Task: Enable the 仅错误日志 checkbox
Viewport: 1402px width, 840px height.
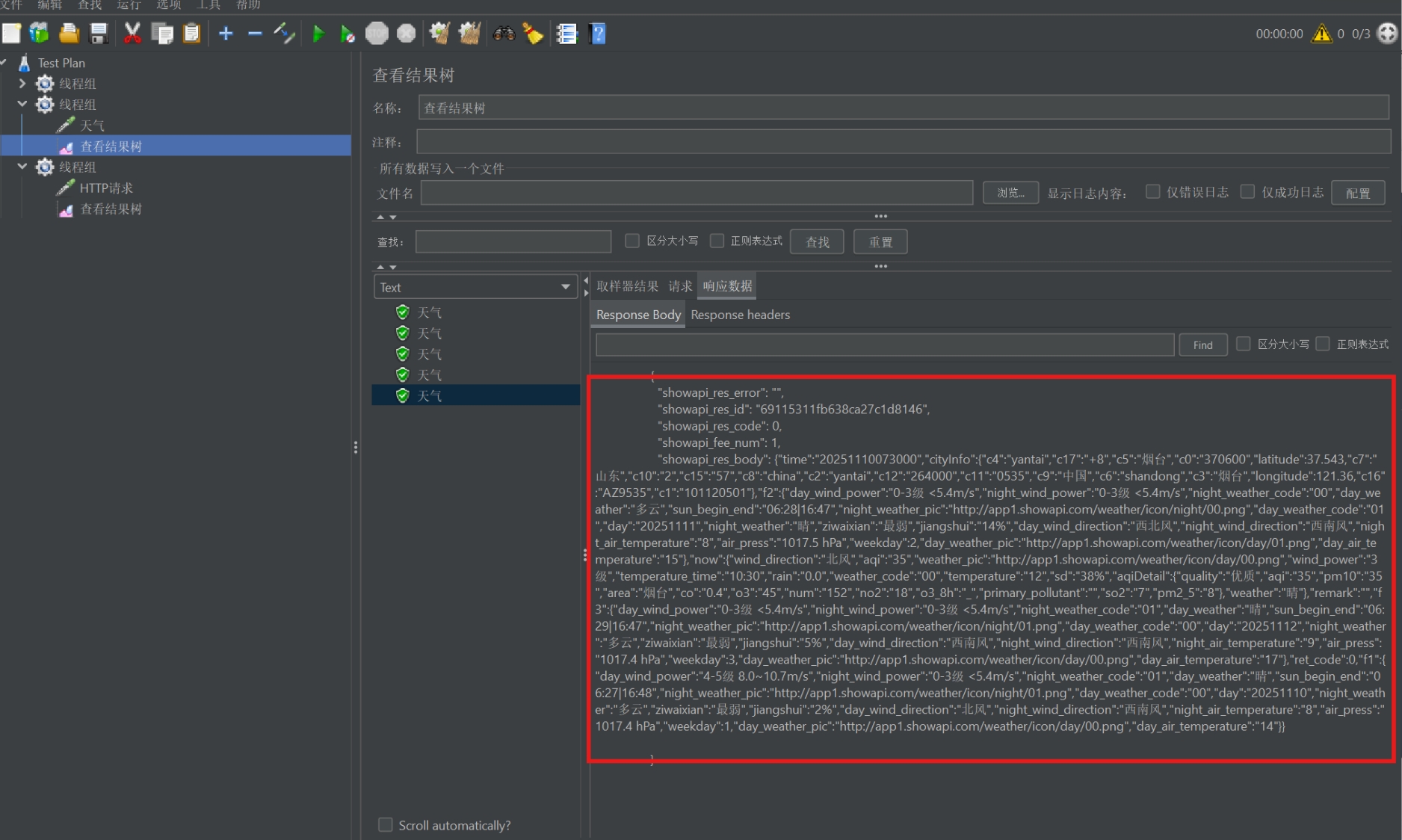Action: pyautogui.click(x=1153, y=192)
